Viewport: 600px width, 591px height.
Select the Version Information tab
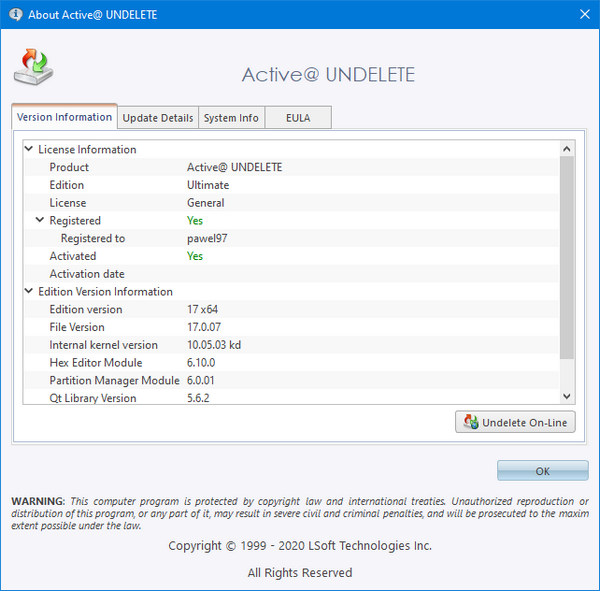[64, 117]
